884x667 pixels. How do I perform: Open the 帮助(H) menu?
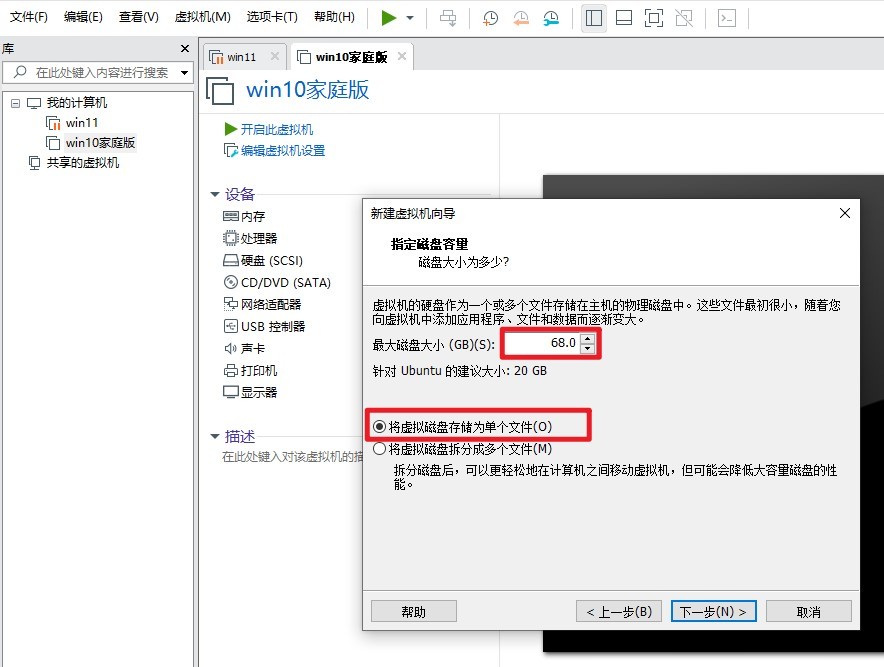tap(334, 17)
